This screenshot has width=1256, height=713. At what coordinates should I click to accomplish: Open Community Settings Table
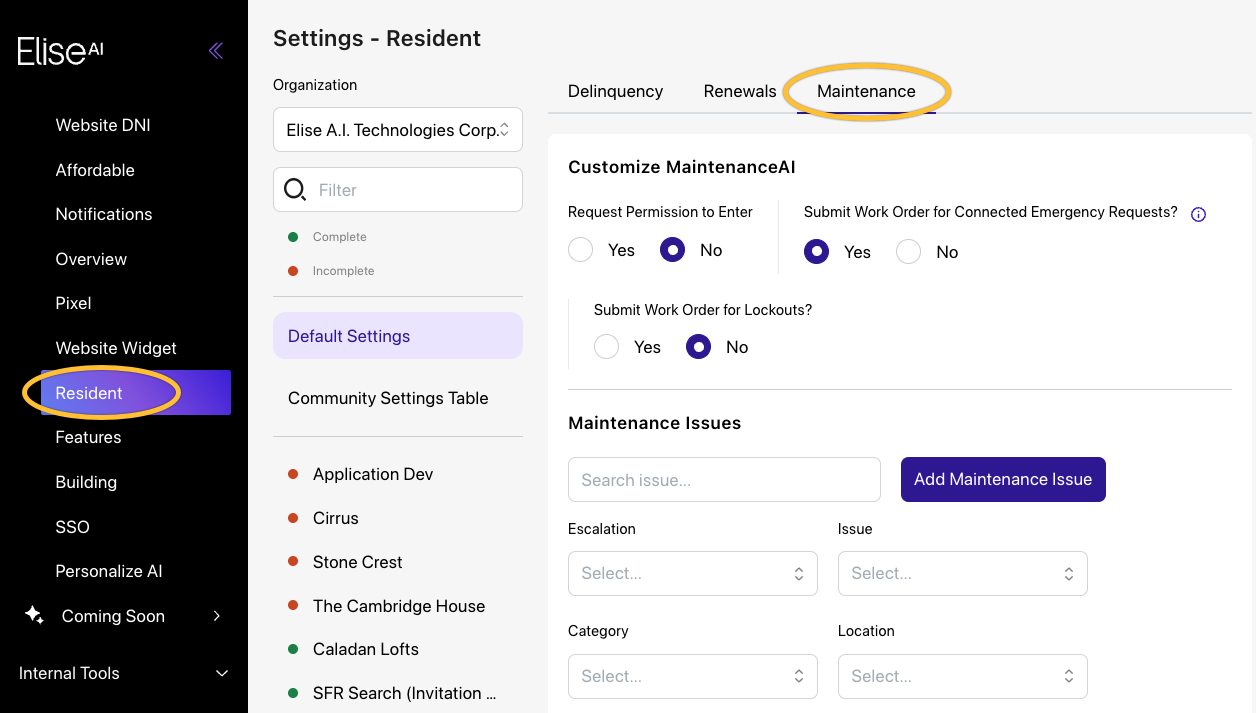pyautogui.click(x=388, y=398)
